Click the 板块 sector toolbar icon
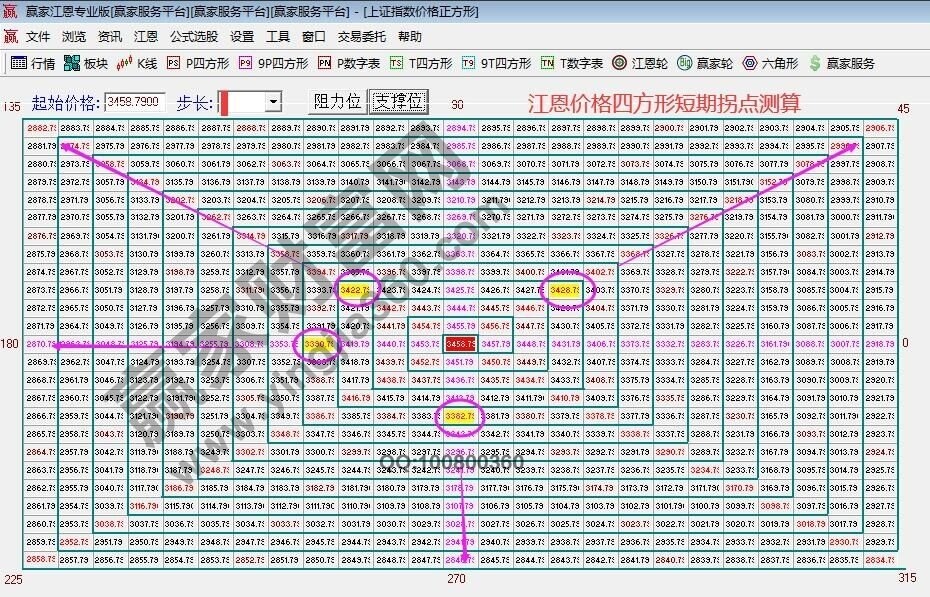The image size is (930, 597). (85, 63)
